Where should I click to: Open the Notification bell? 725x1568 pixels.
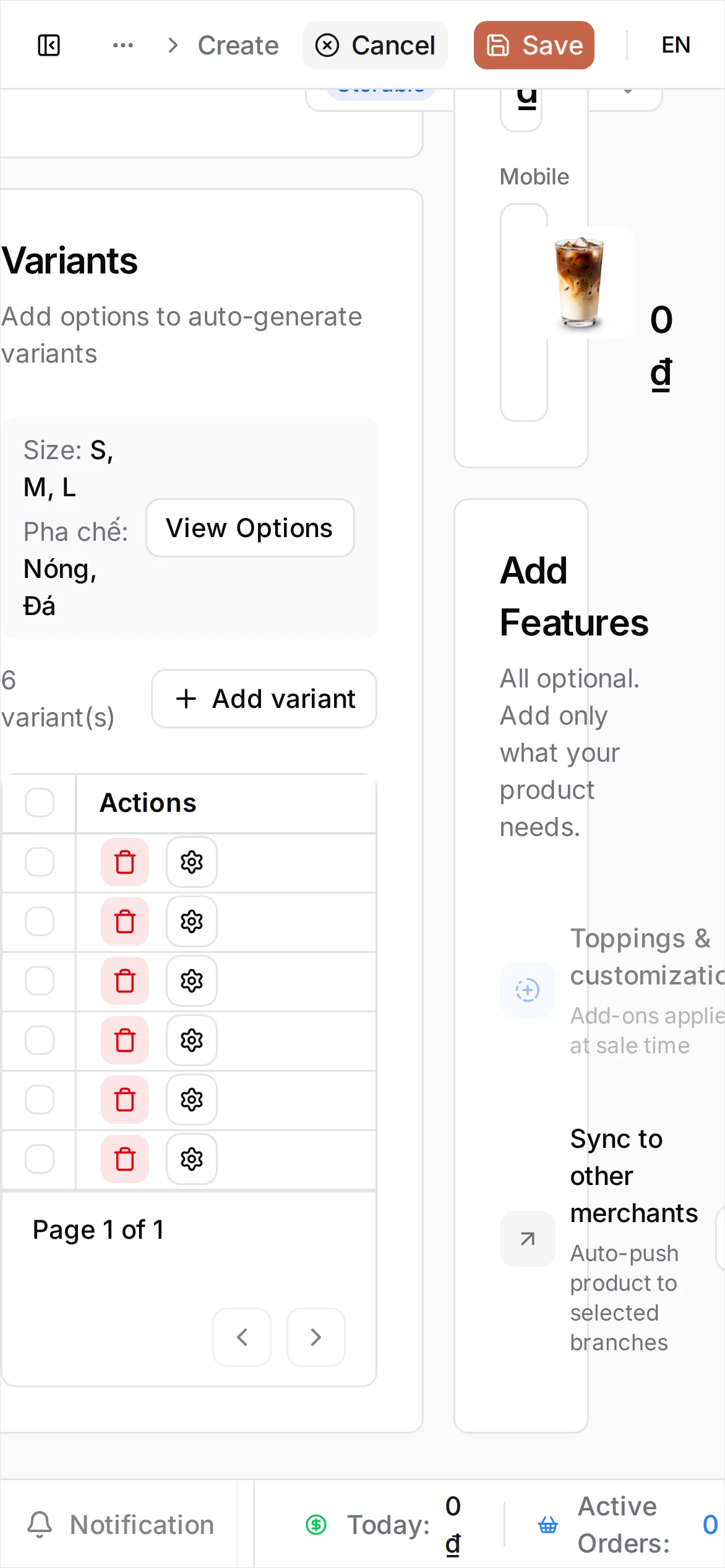pos(40,1524)
